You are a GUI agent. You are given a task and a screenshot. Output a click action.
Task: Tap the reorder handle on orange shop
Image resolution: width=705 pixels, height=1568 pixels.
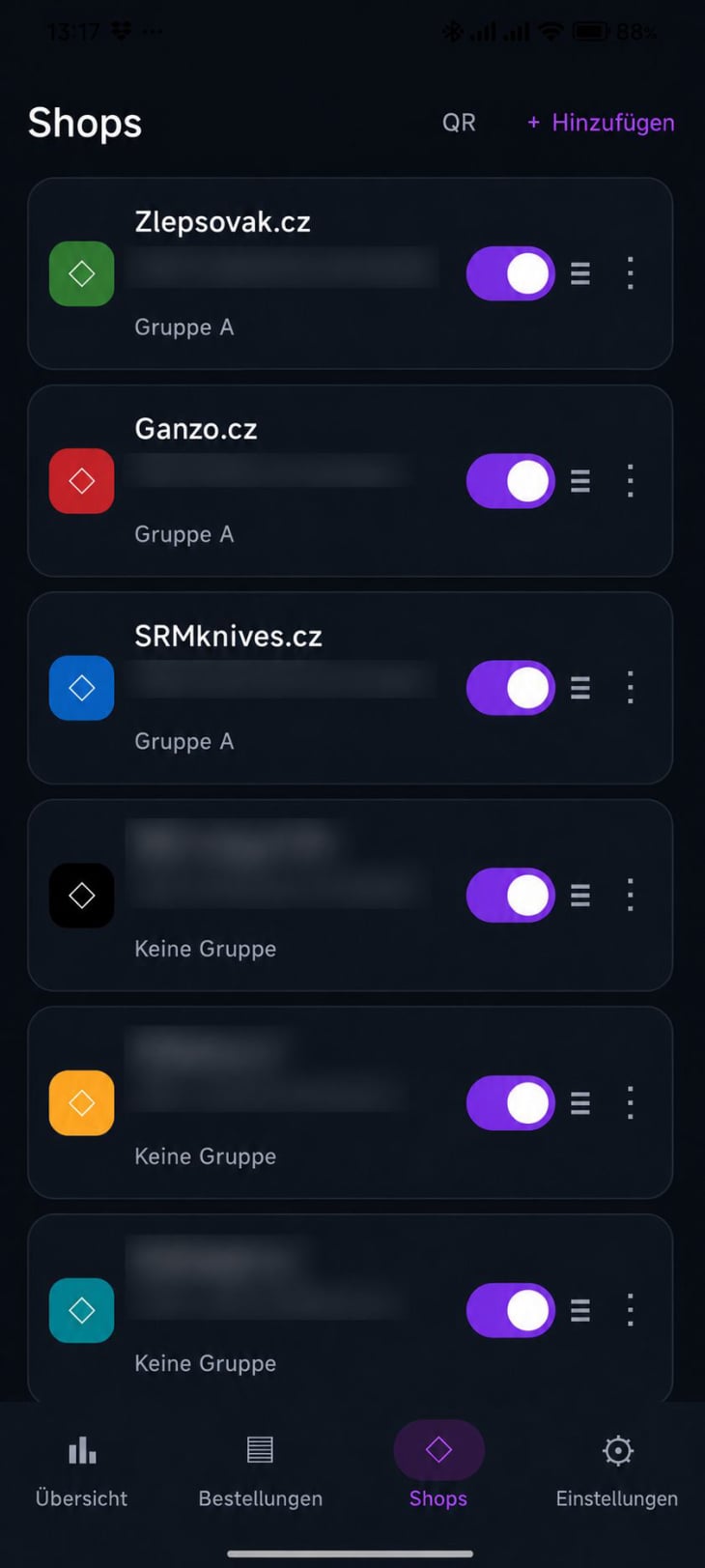(580, 1102)
